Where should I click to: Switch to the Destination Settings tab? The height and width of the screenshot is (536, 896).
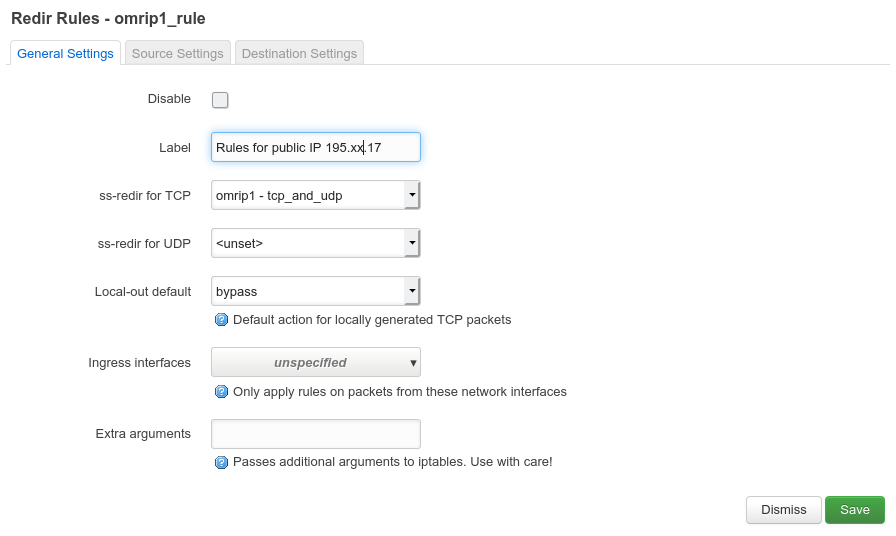pyautogui.click(x=299, y=53)
